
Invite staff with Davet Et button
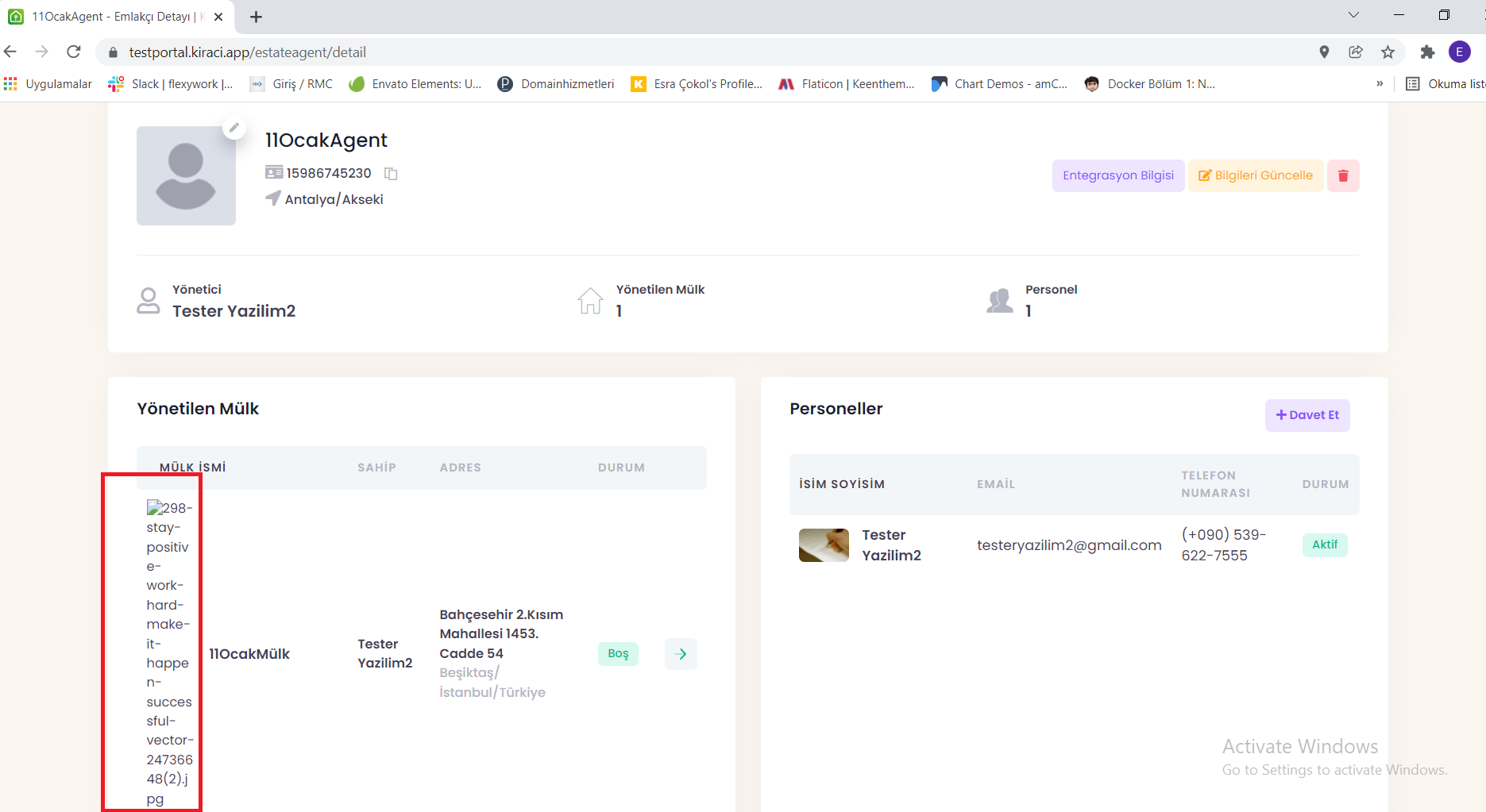1307,415
